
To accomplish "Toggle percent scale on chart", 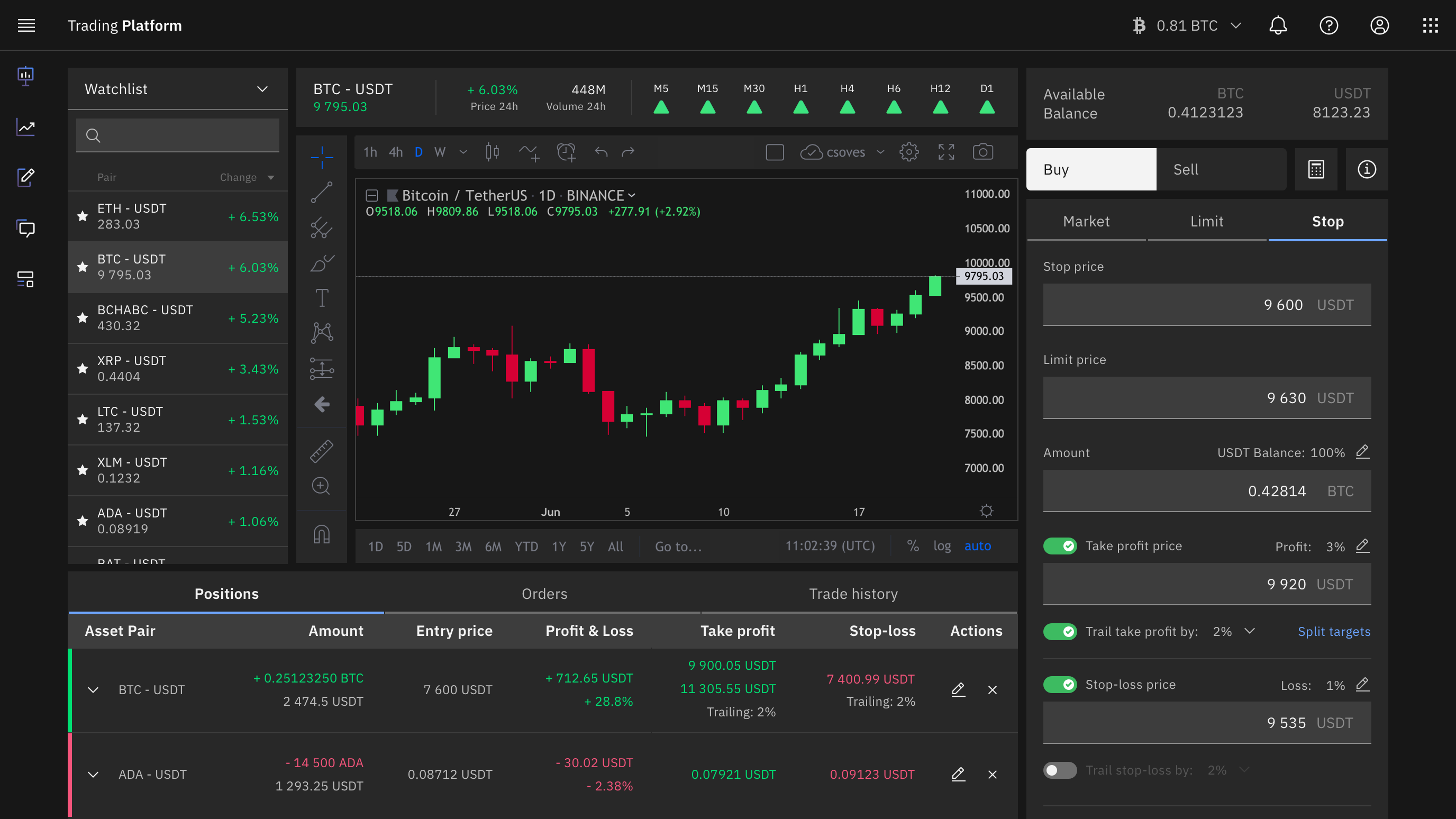I will tap(913, 546).
